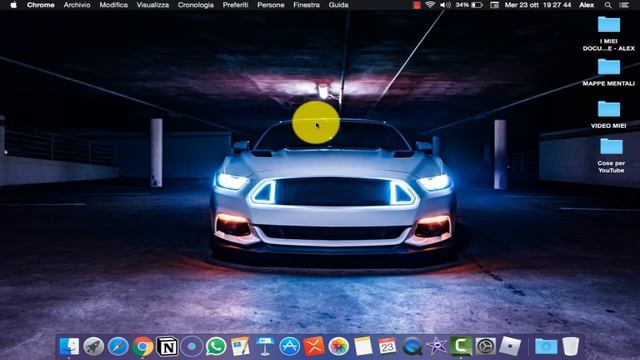Open the I MIEI DOCU...E - ALEX folder

(609, 33)
